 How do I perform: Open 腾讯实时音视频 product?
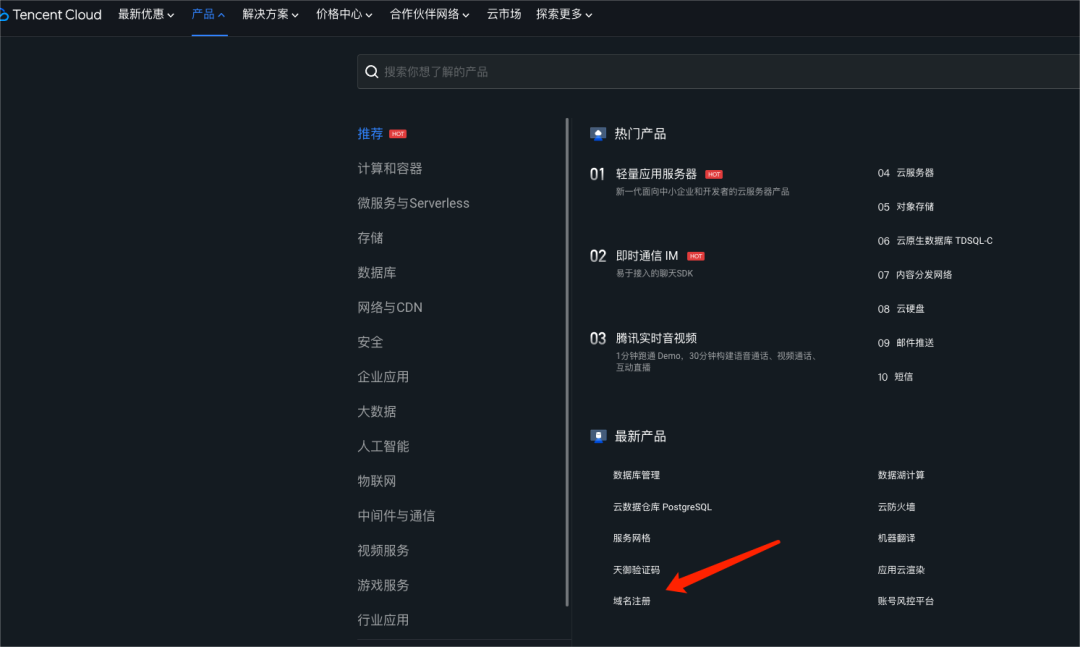pos(656,338)
